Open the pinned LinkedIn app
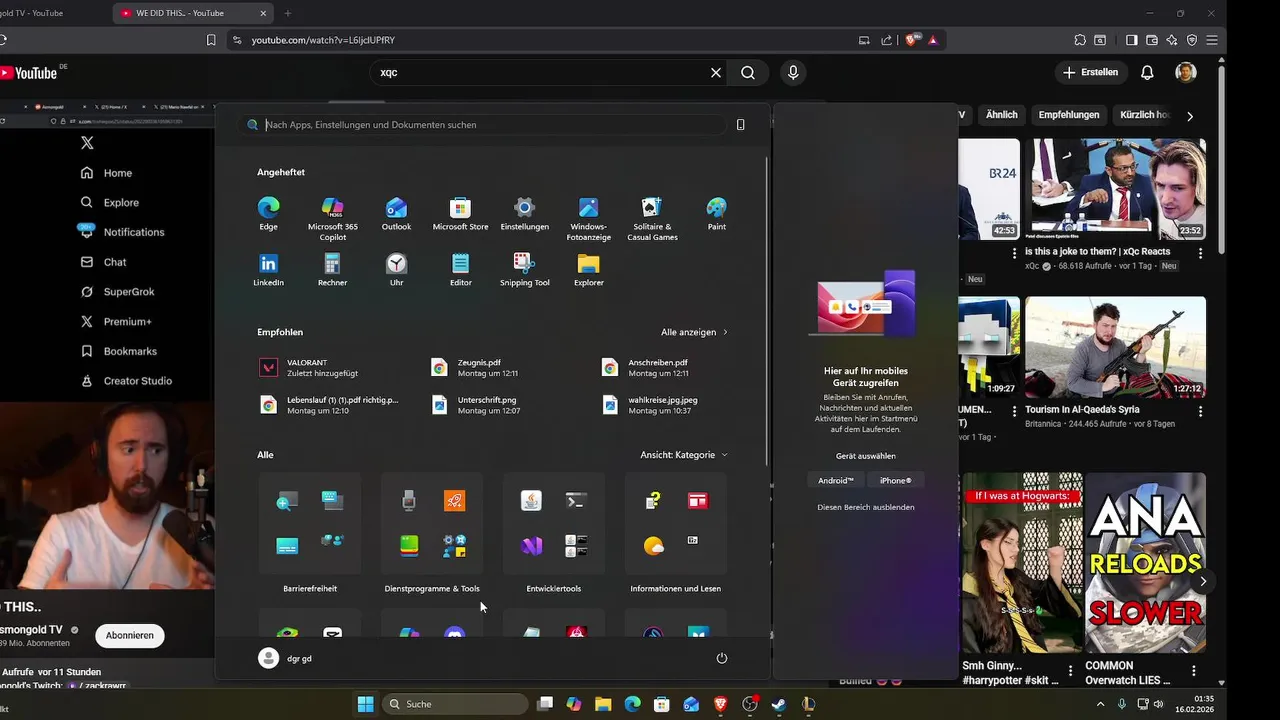Image resolution: width=1280 pixels, height=720 pixels. pyautogui.click(x=268, y=269)
